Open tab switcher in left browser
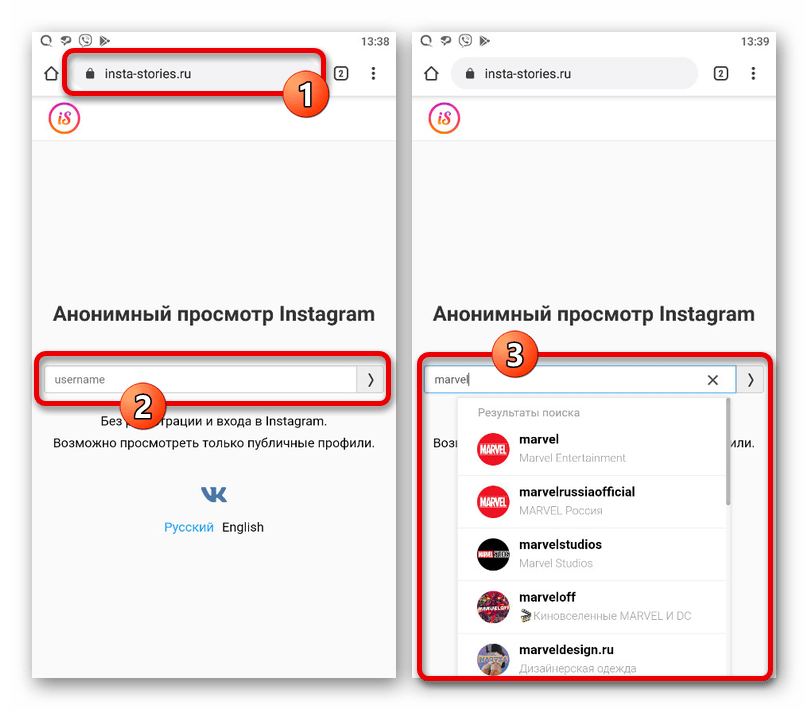The height and width of the screenshot is (710, 808). click(341, 74)
